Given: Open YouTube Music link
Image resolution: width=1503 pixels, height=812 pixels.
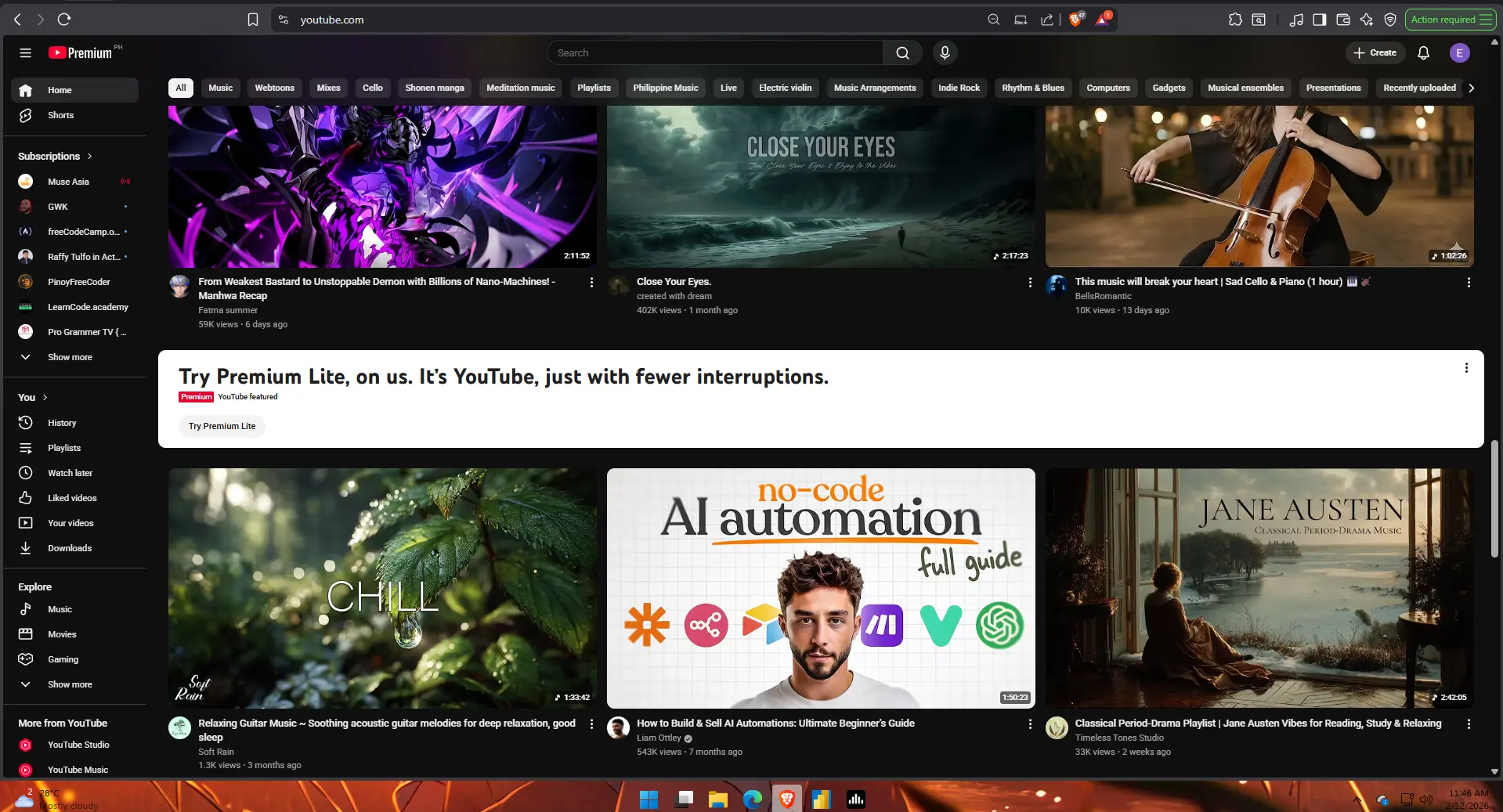Looking at the screenshot, I should click(75, 770).
